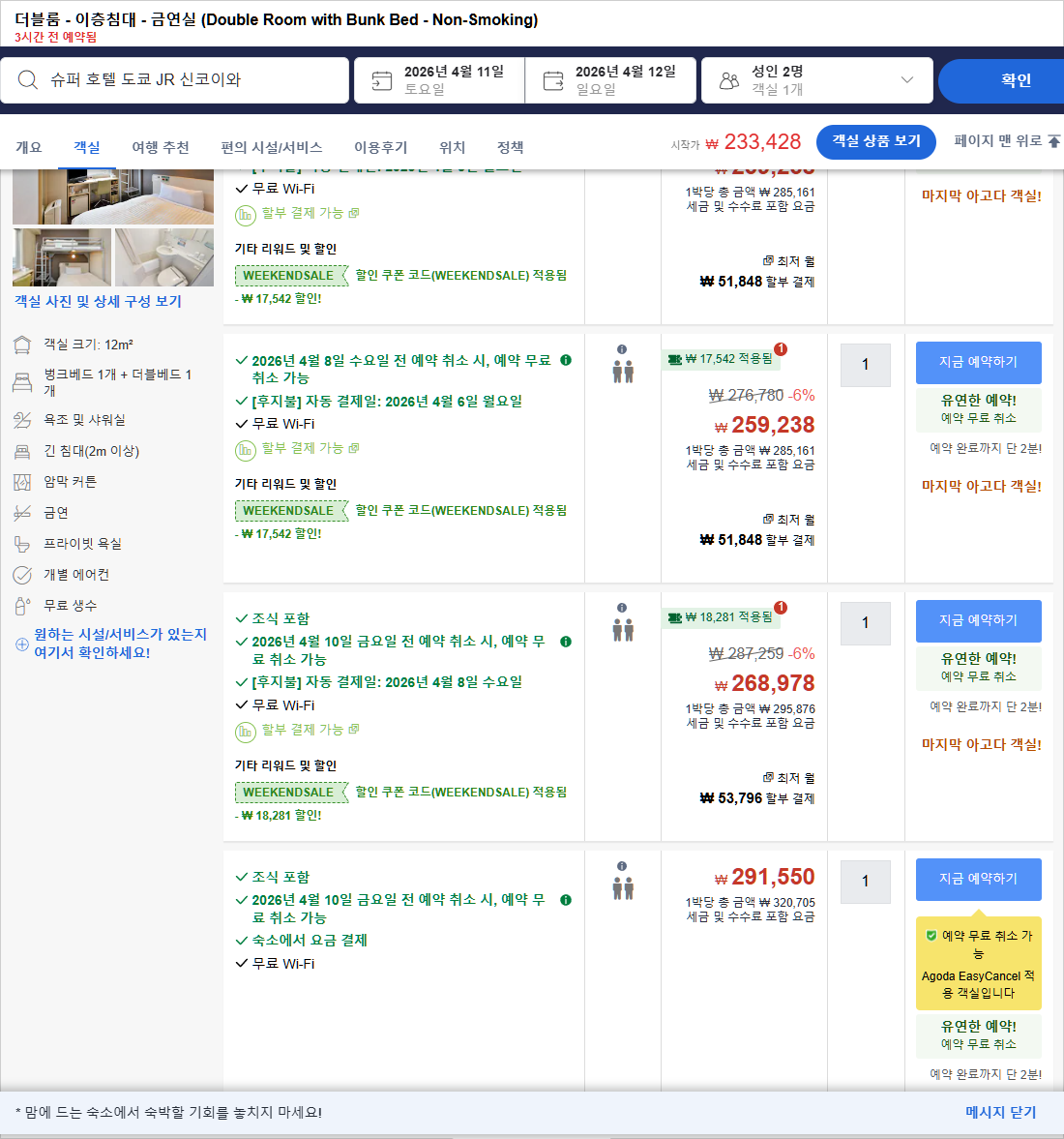Click the long bed icon by 긴 침대
1064x1139 pixels.
click(22, 451)
